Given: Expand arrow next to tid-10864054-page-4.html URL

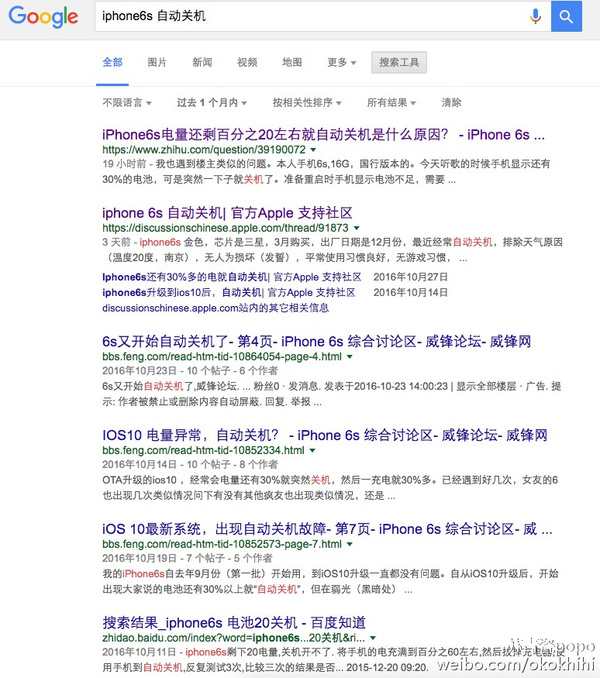Looking at the screenshot, I should [x=350, y=357].
